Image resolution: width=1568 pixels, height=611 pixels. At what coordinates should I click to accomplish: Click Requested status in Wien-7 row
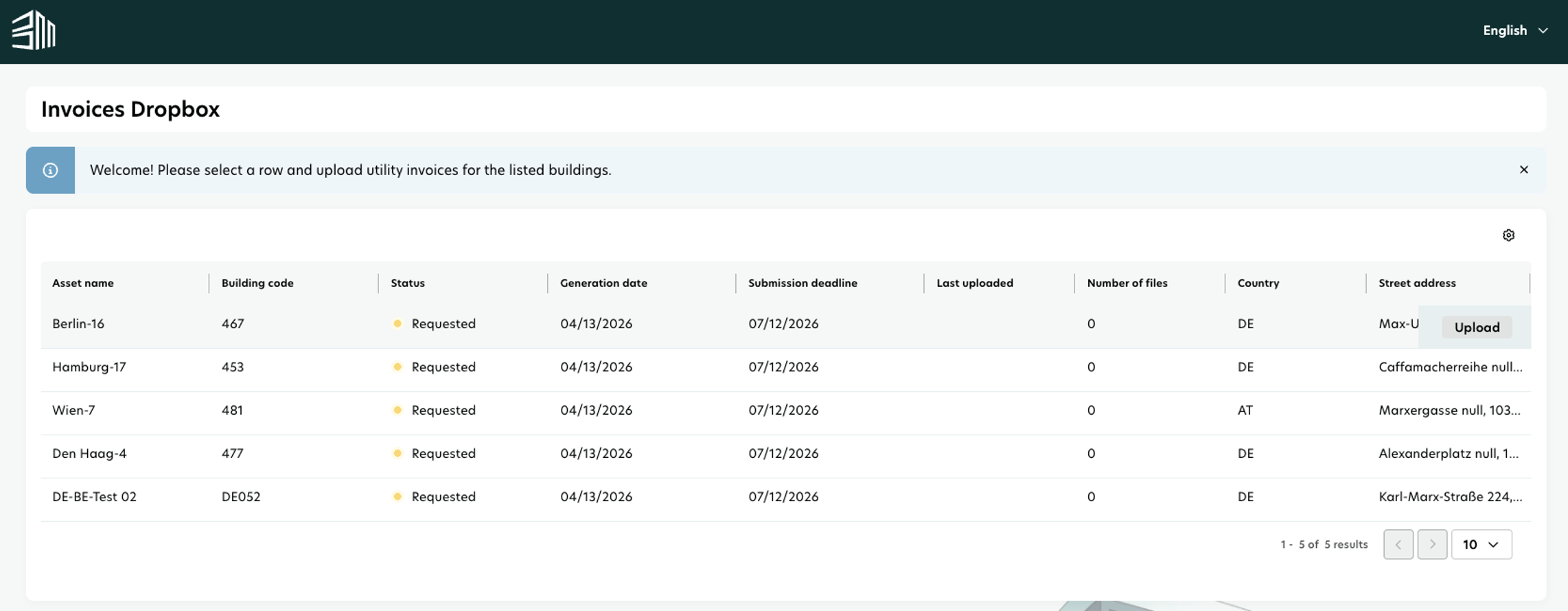point(443,410)
